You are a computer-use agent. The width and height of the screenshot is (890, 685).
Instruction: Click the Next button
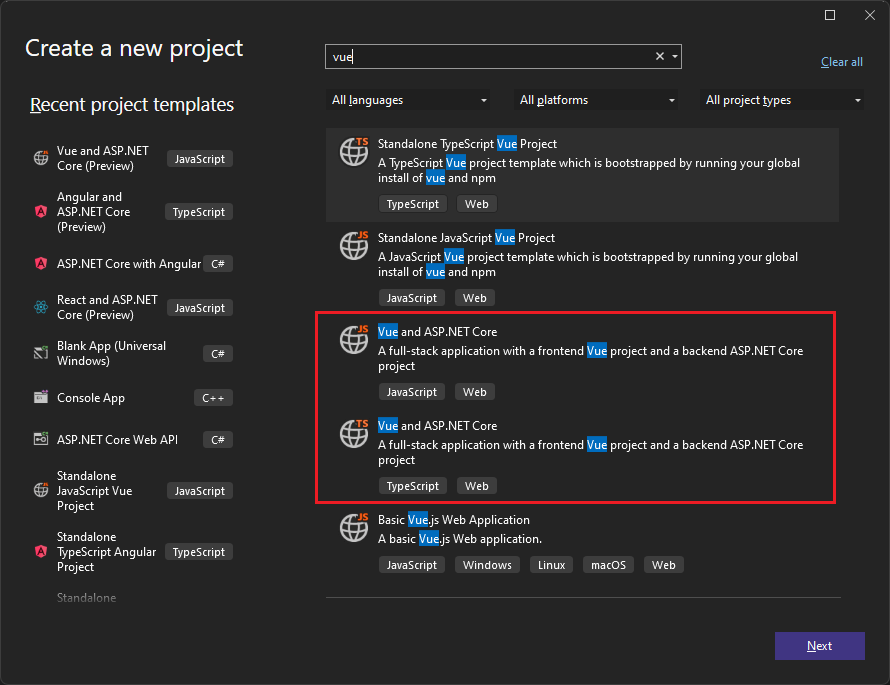tap(819, 645)
